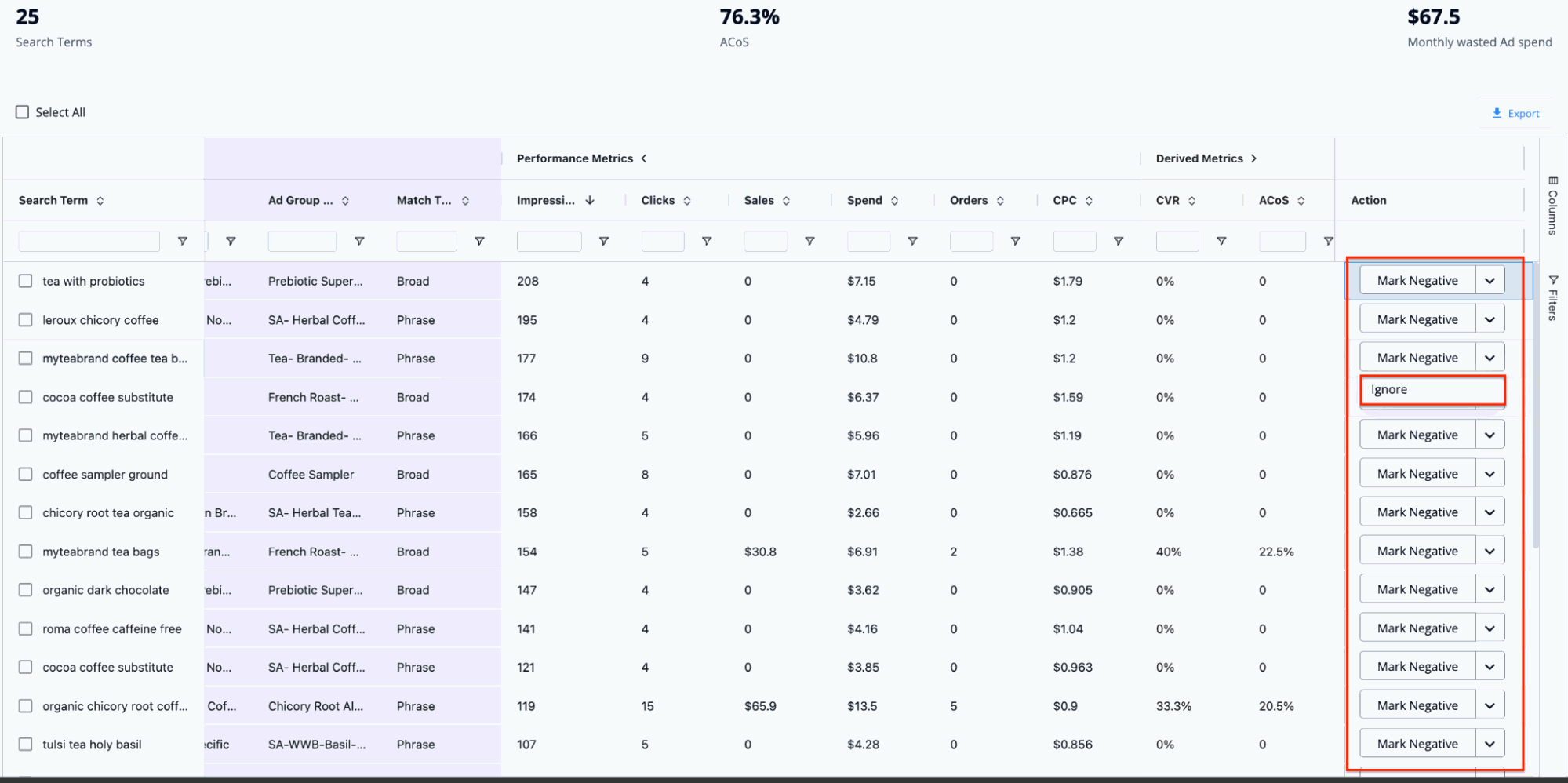1568x783 pixels.
Task: Open action dropdown for chicory root tea organic
Action: [x=1490, y=512]
